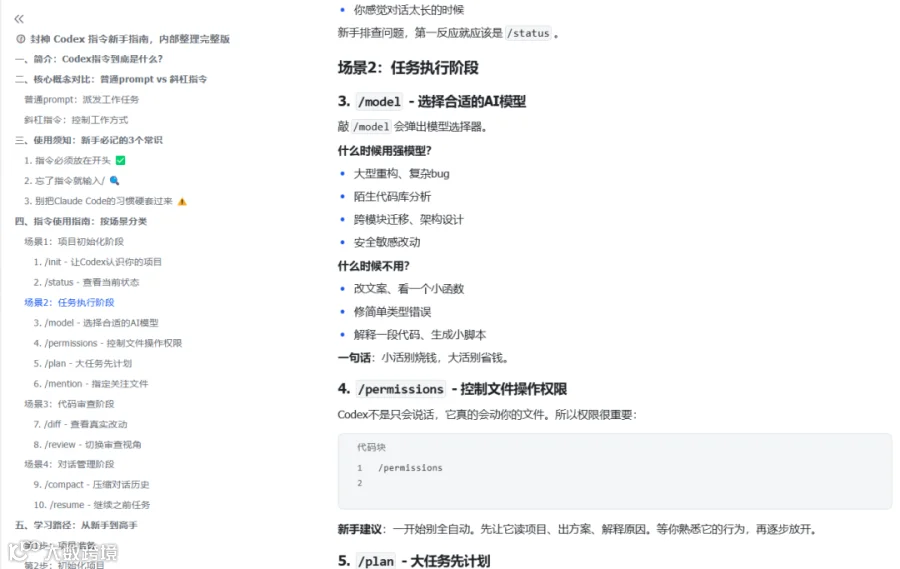Select '普通prompt：派发工作任务' outline item

click(x=82, y=99)
